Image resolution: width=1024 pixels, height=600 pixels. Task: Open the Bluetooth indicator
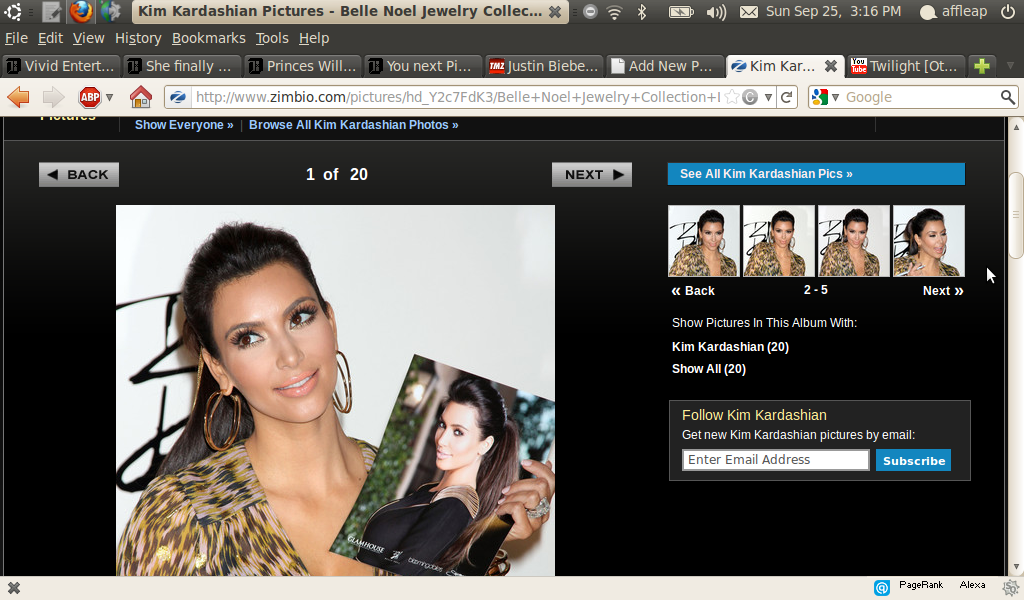click(642, 12)
